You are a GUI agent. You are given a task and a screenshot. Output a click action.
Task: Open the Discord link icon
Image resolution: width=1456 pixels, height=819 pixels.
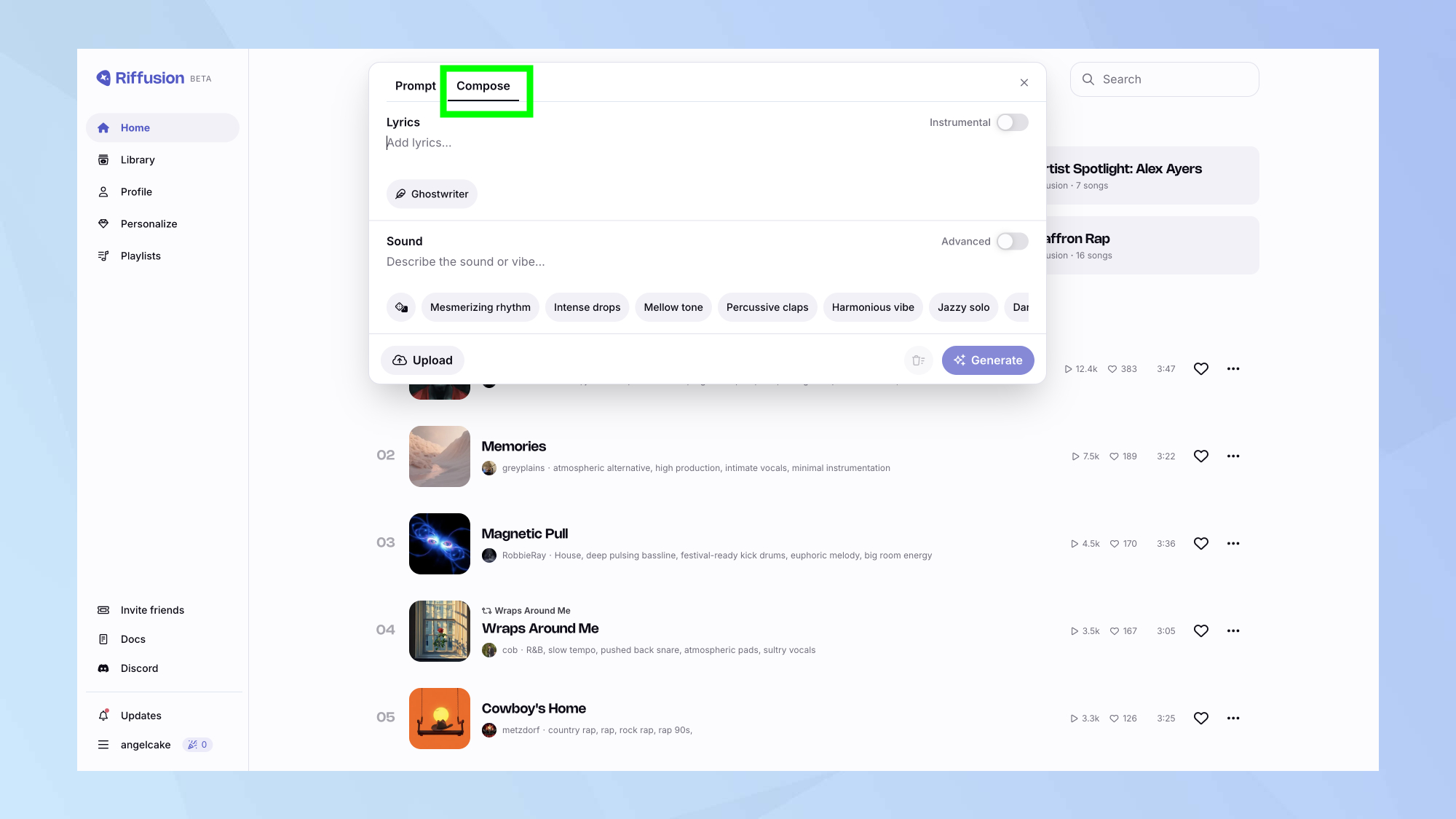pos(103,668)
